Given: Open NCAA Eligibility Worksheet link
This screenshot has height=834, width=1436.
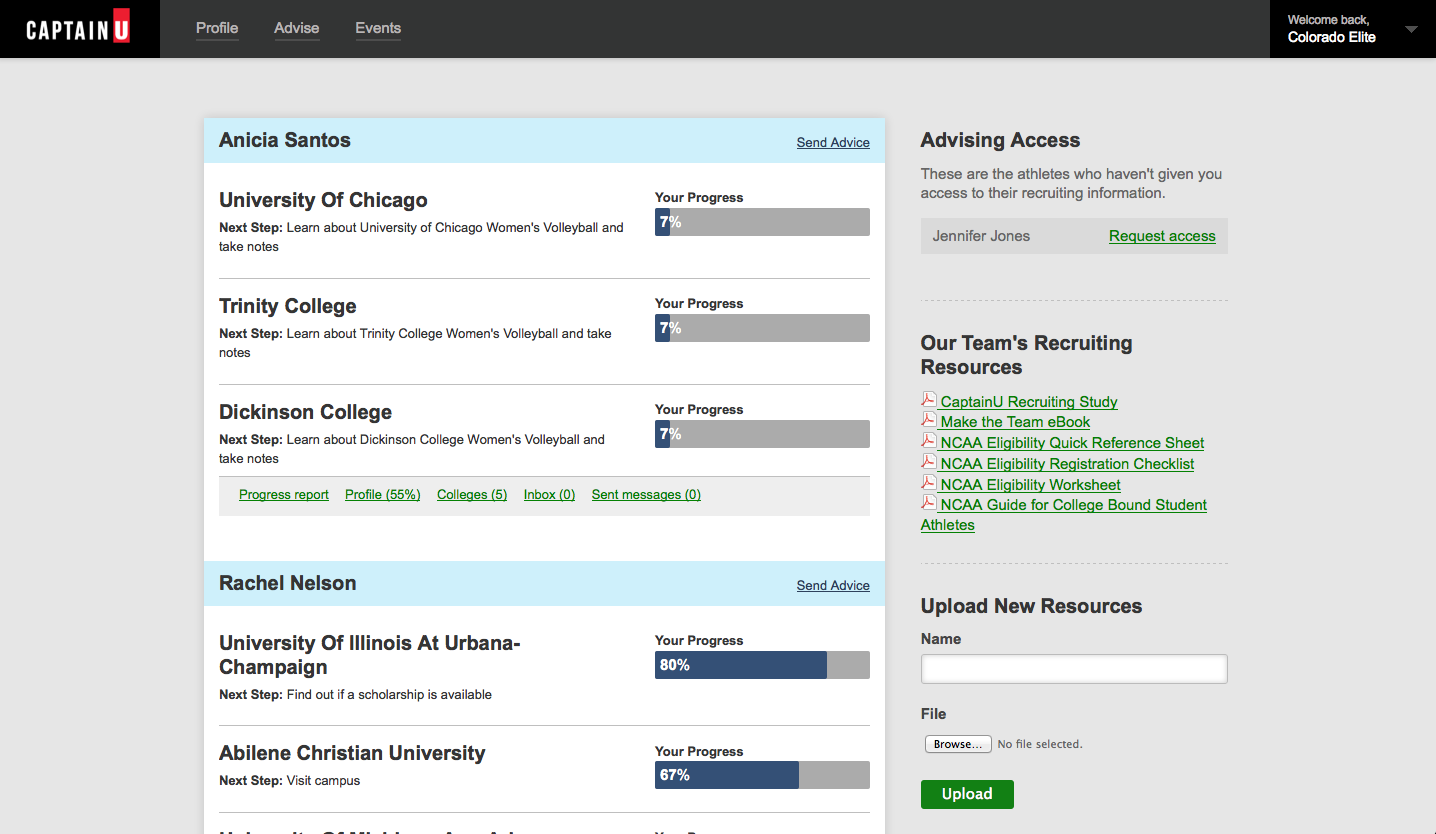Looking at the screenshot, I should click(1030, 485).
